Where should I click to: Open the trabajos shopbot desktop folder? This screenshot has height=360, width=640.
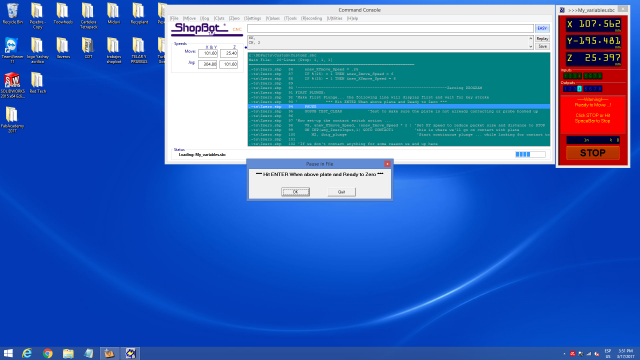click(113, 50)
